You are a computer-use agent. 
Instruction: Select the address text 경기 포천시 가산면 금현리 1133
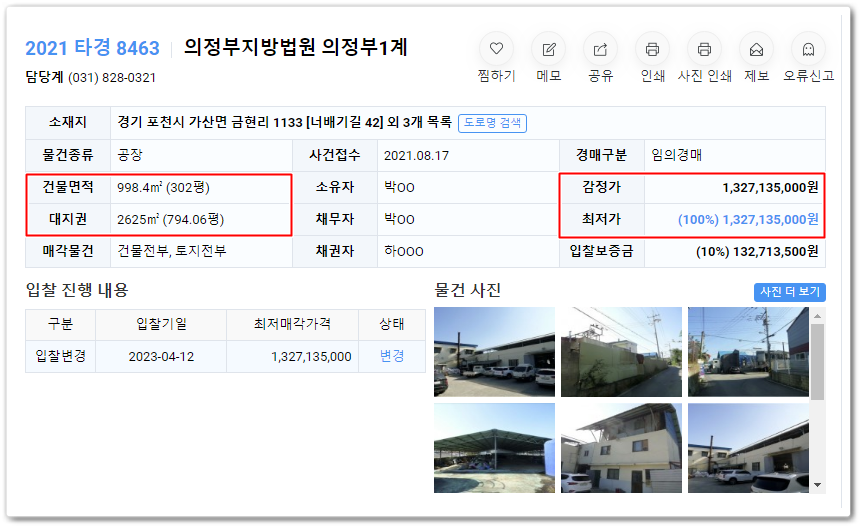pyautogui.click(x=210, y=122)
